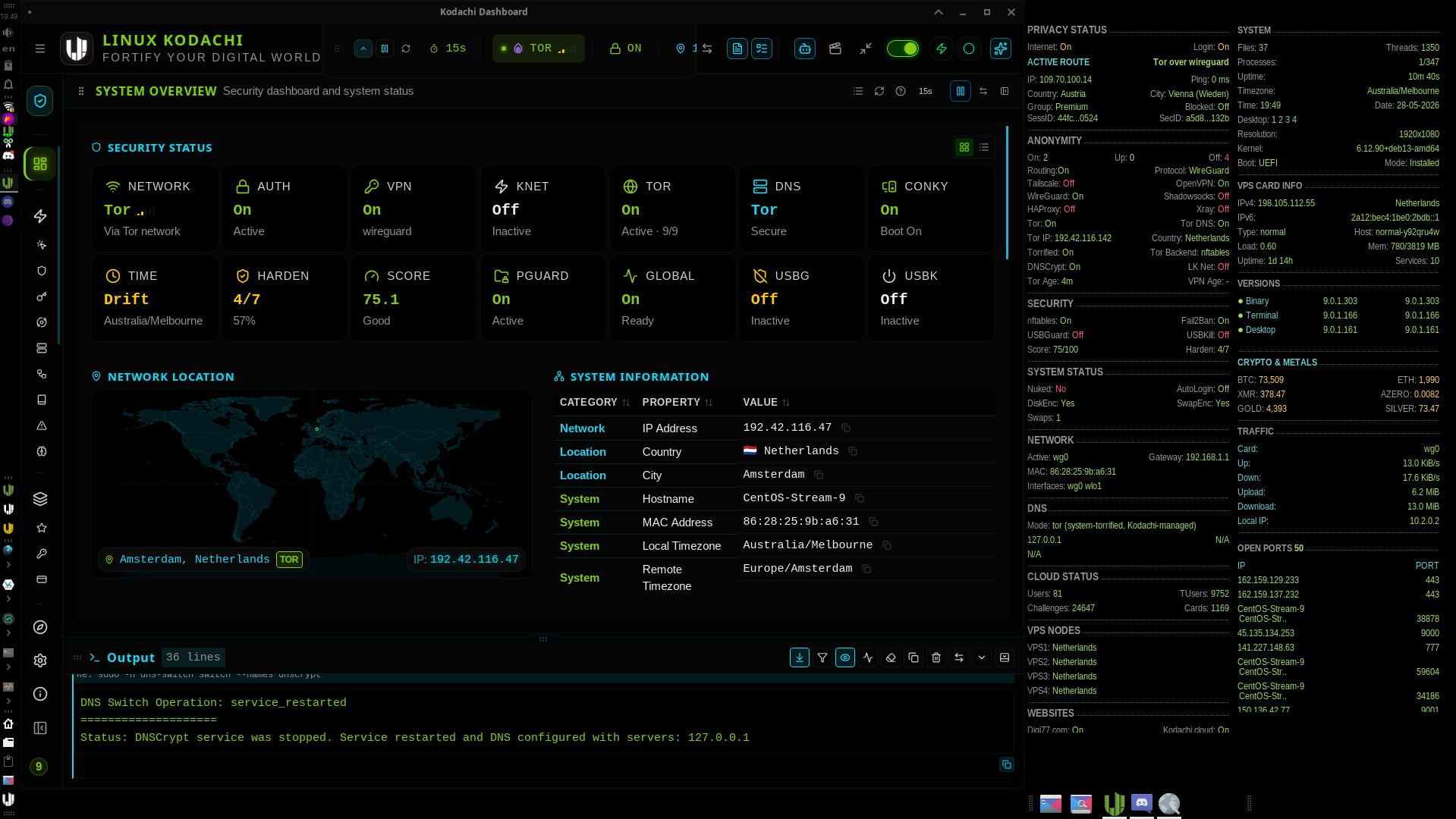Select the green grid overview item in the sidebar
This screenshot has width=1456, height=819.
pos(40,164)
